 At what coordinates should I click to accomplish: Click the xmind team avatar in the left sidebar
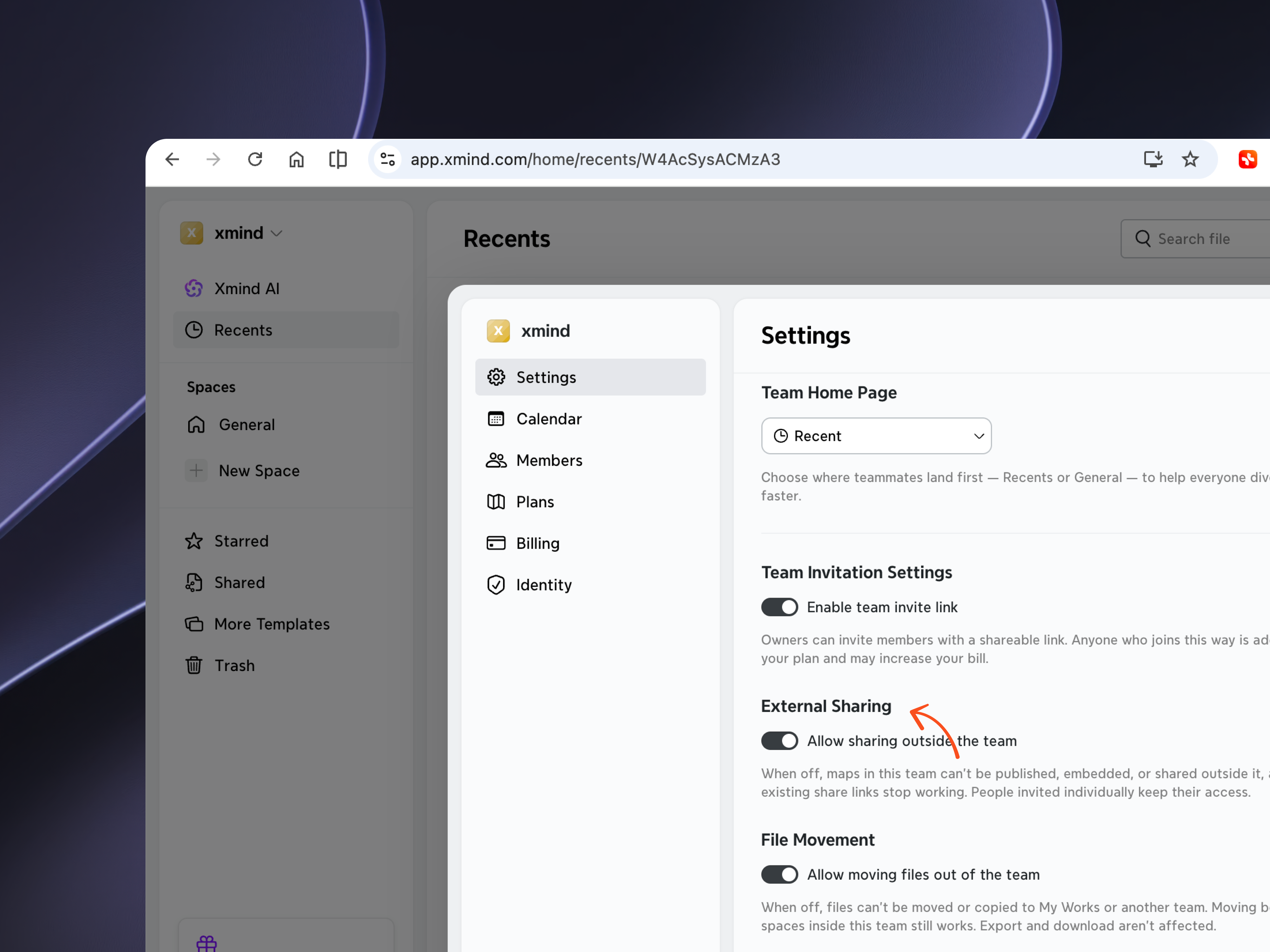[192, 233]
